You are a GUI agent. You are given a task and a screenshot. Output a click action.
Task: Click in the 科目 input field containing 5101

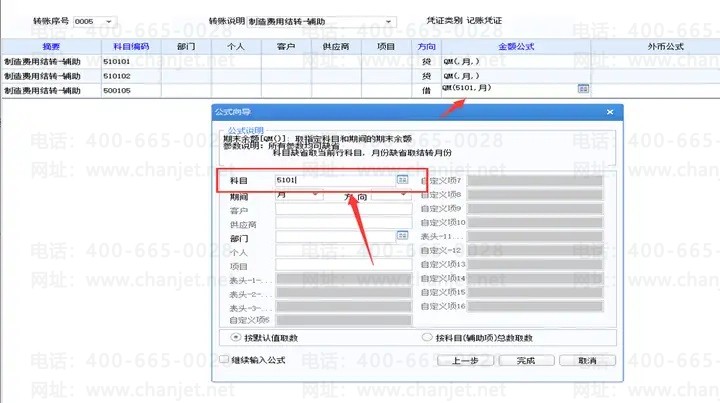tap(335, 180)
